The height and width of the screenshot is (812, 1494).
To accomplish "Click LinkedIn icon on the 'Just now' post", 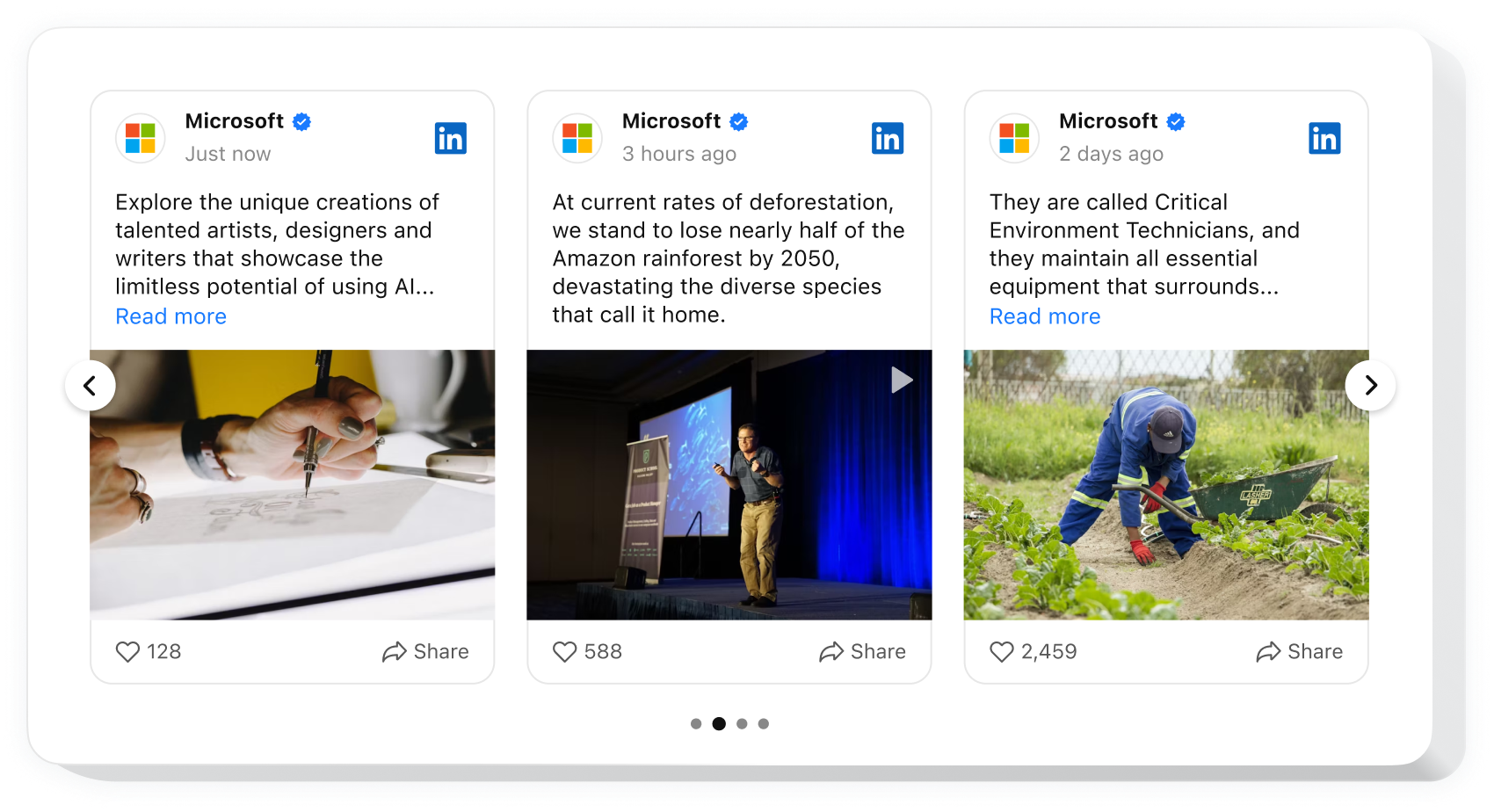I will [450, 138].
